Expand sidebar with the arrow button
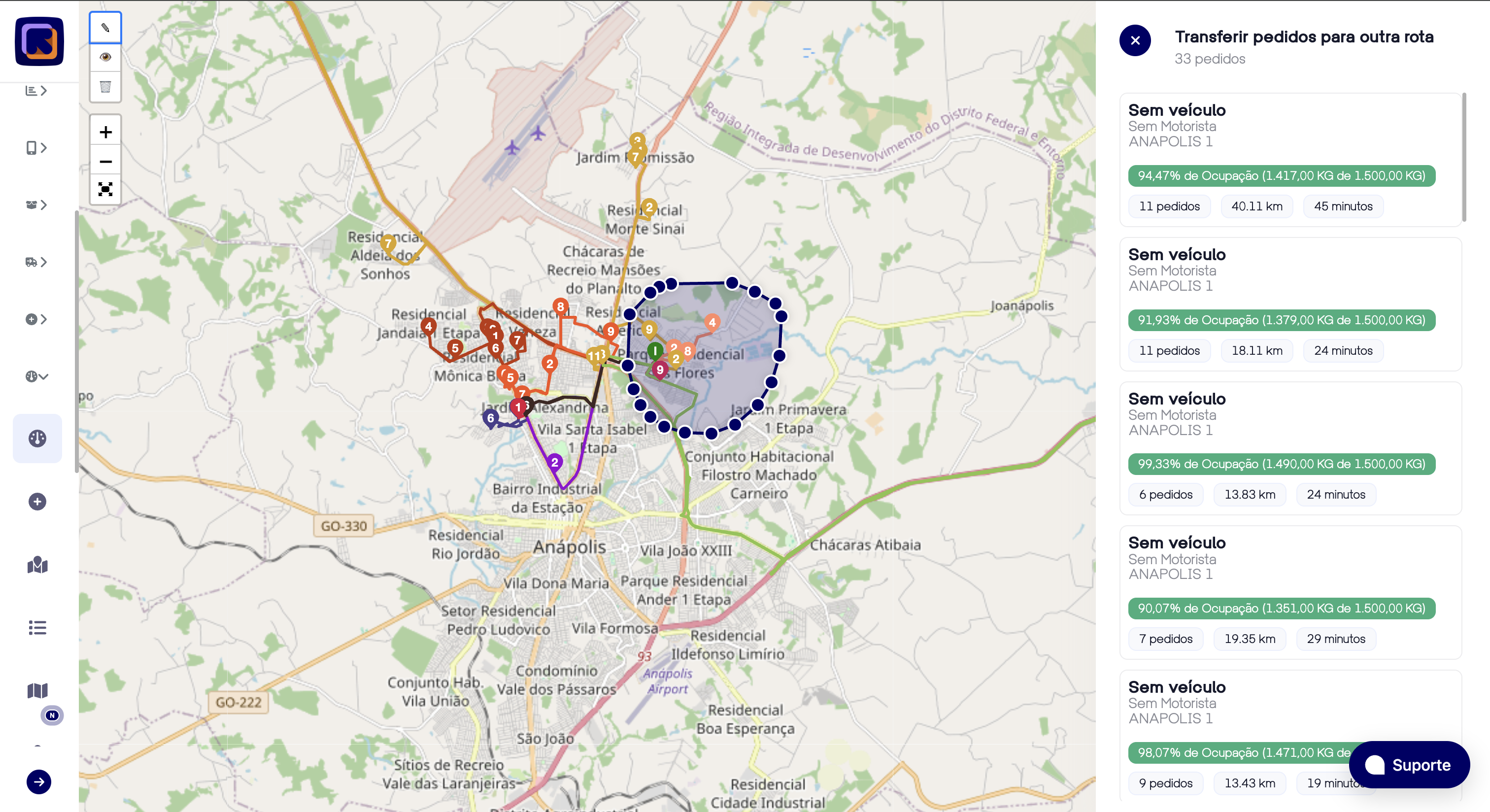This screenshot has width=1490, height=812. tap(39, 782)
